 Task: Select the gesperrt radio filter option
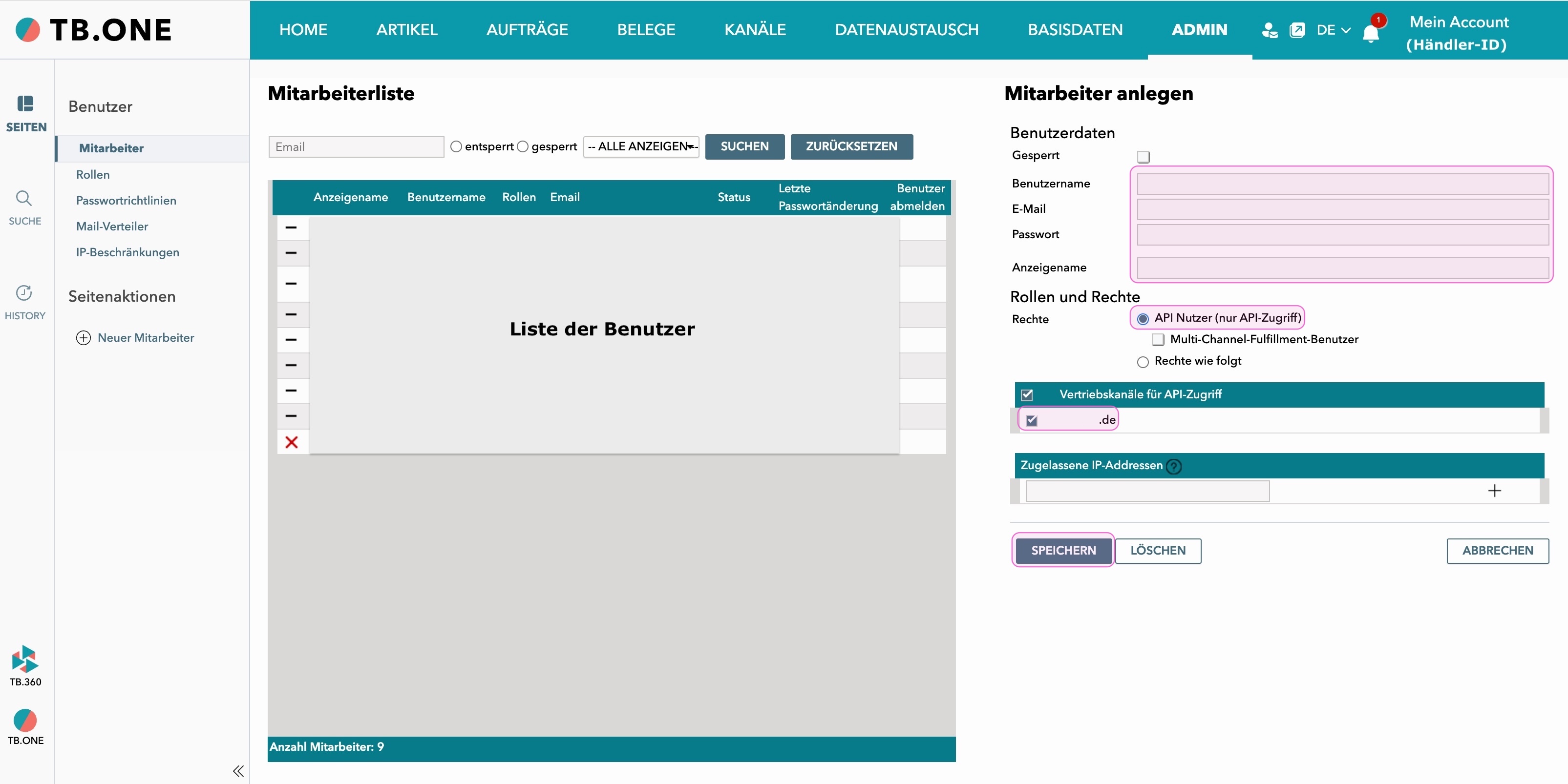pos(522,146)
